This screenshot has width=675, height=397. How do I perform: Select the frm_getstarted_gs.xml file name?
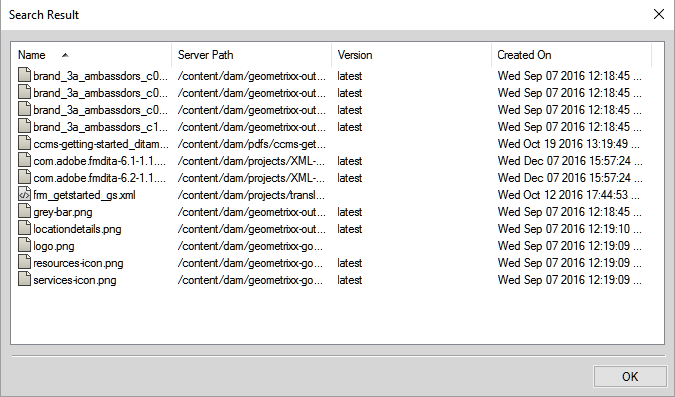[84, 195]
